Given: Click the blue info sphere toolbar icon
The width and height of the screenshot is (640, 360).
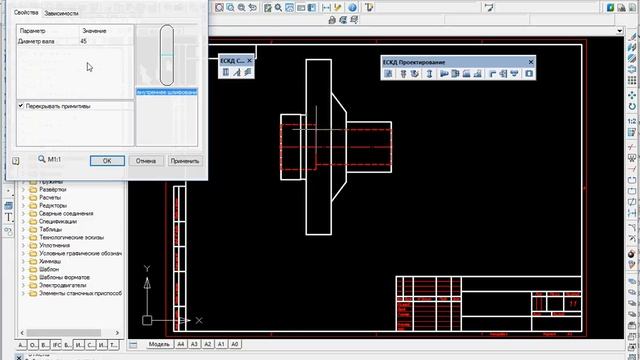Looking at the screenshot, I should click(352, 7).
